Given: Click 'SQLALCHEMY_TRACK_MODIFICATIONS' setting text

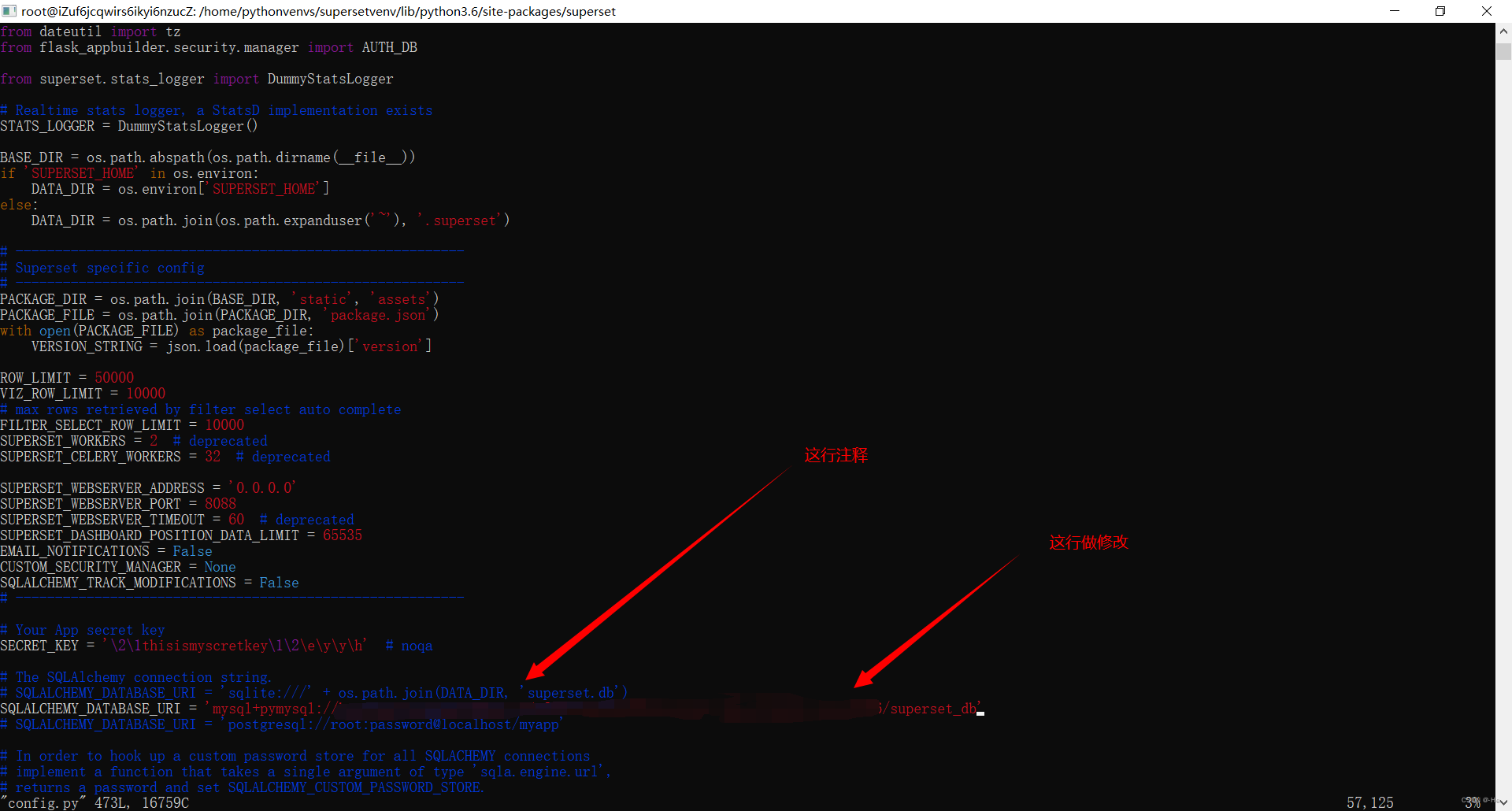Looking at the screenshot, I should (118, 583).
